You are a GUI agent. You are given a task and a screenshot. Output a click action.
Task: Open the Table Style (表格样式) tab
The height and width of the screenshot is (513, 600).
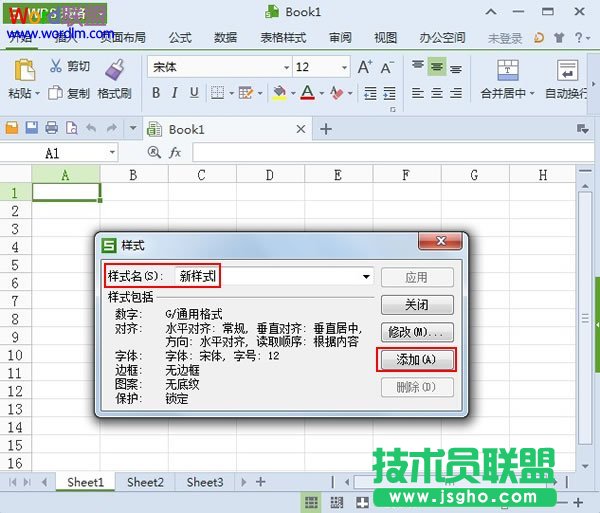tap(283, 38)
